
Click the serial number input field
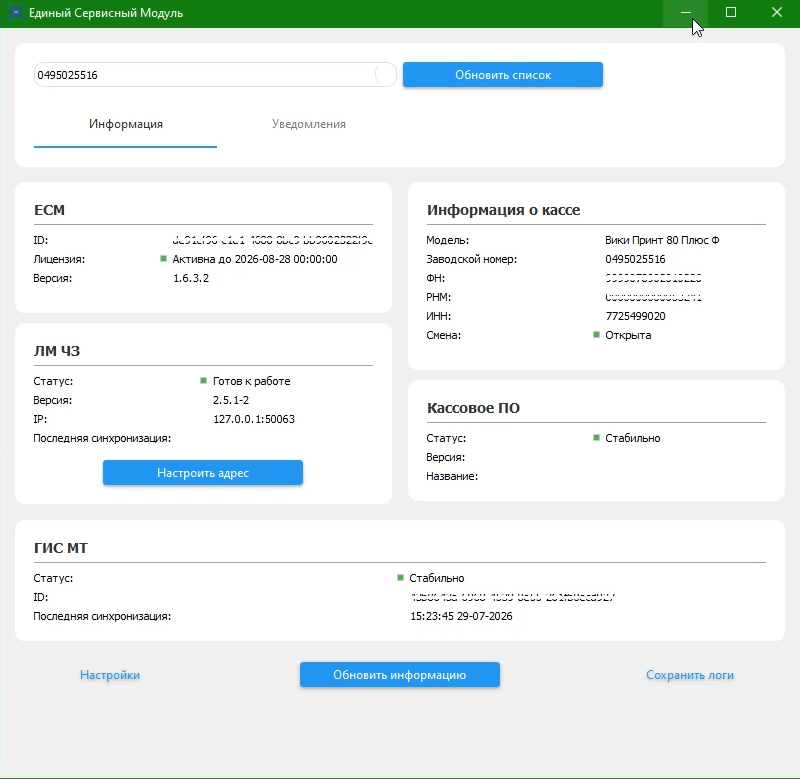[x=215, y=75]
